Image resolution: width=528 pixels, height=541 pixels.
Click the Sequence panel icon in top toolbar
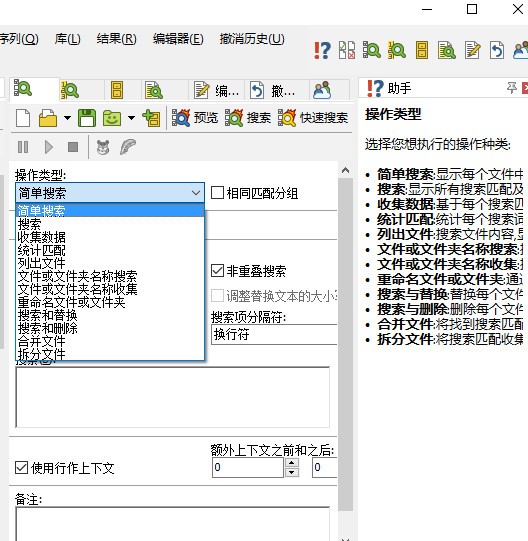[397, 50]
